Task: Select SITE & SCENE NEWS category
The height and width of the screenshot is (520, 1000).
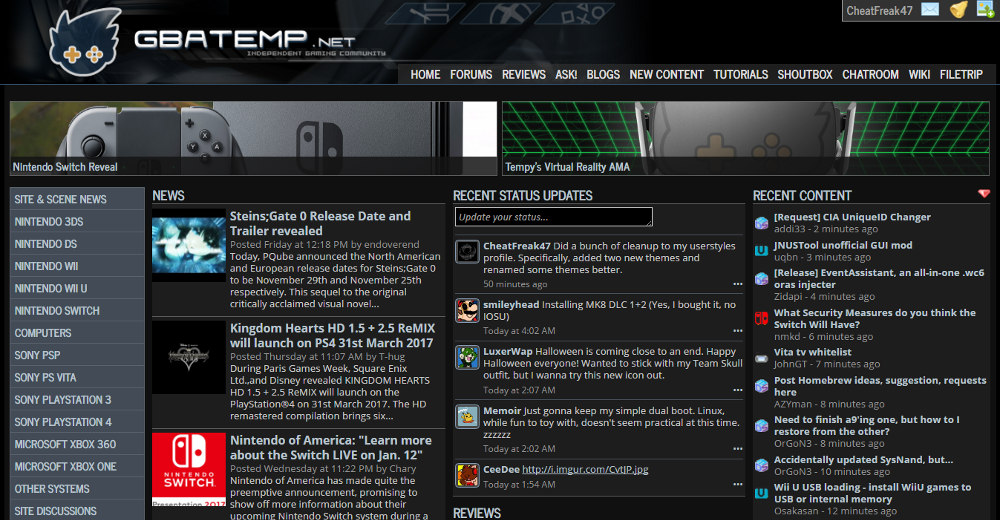Action: (77, 199)
